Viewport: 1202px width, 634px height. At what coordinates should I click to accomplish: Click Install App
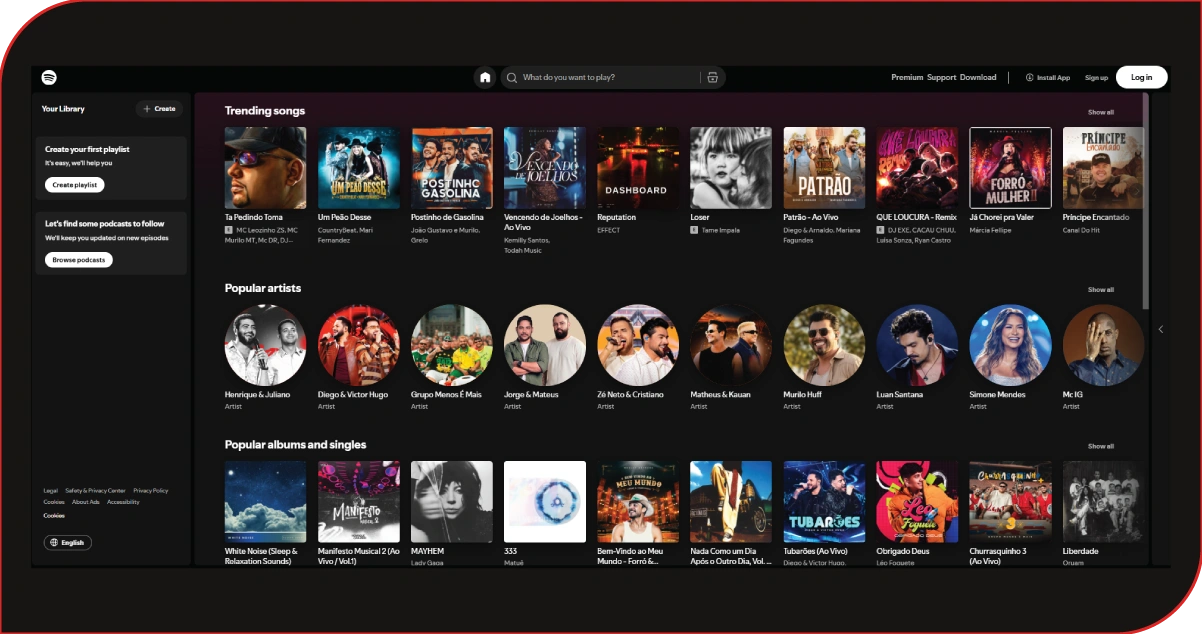1048,77
